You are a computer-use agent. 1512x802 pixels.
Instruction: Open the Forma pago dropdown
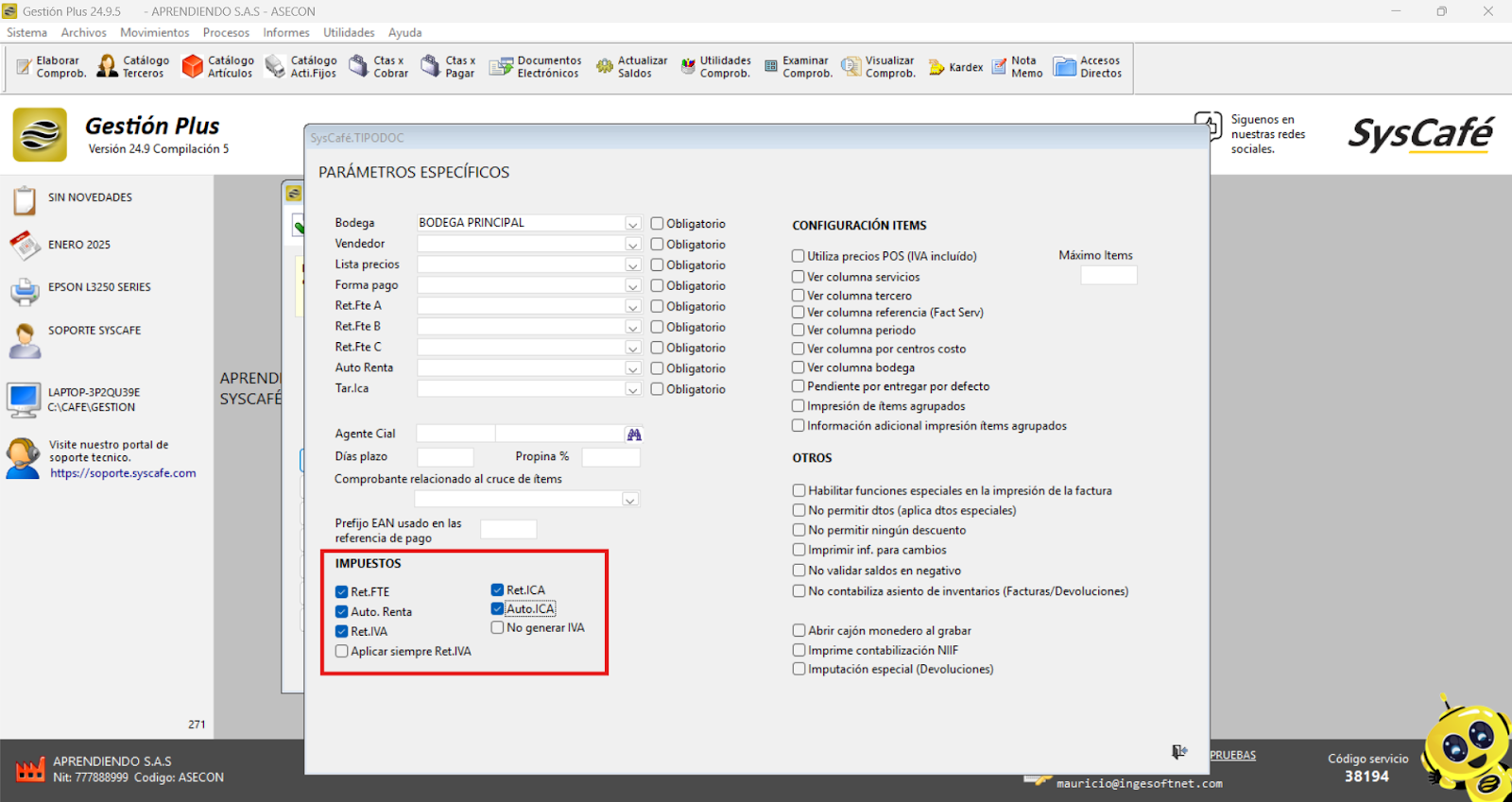coord(632,286)
